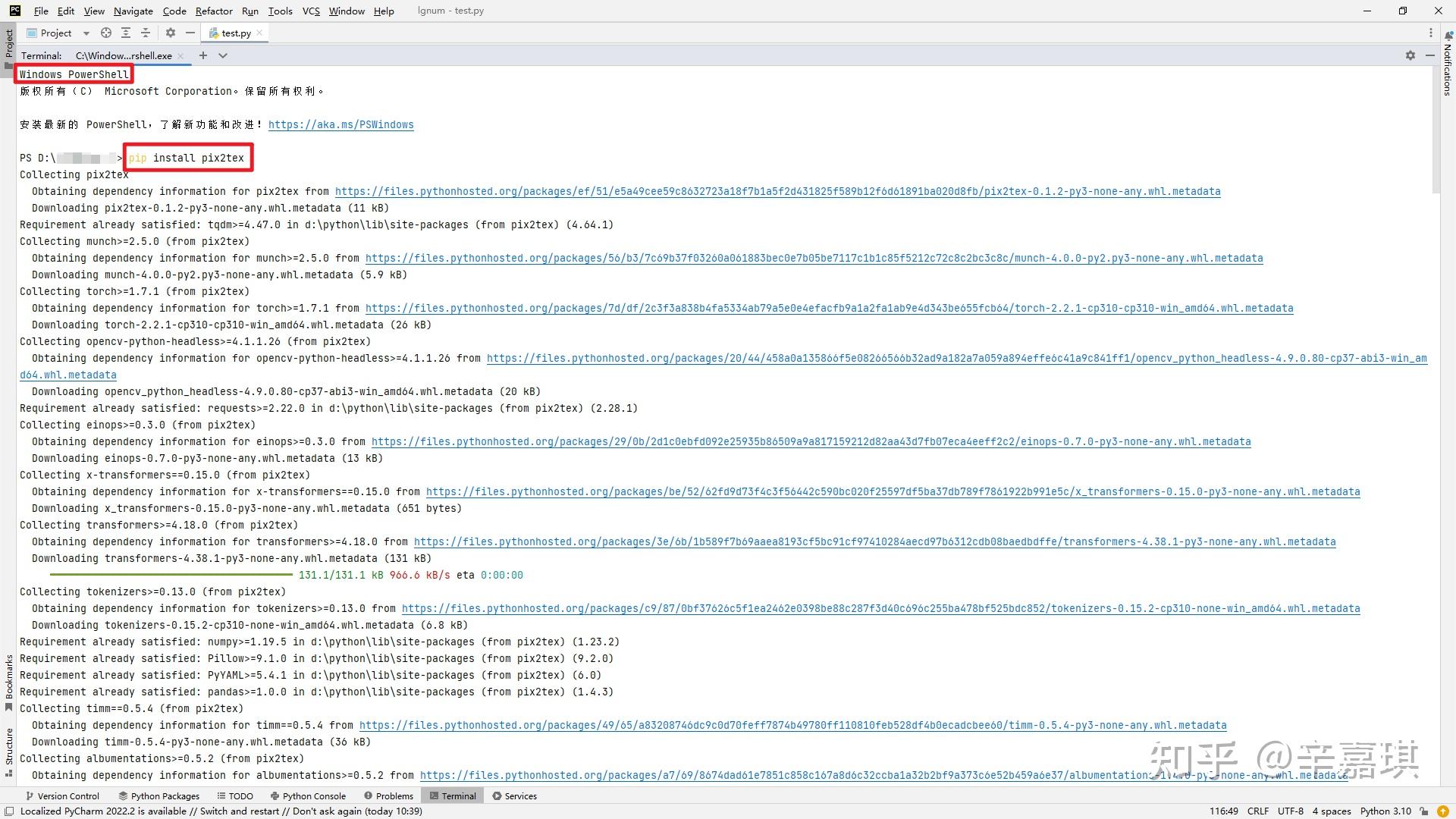This screenshot has width=1456, height=819.
Task: Open the Refactor menu
Action: coord(213,11)
